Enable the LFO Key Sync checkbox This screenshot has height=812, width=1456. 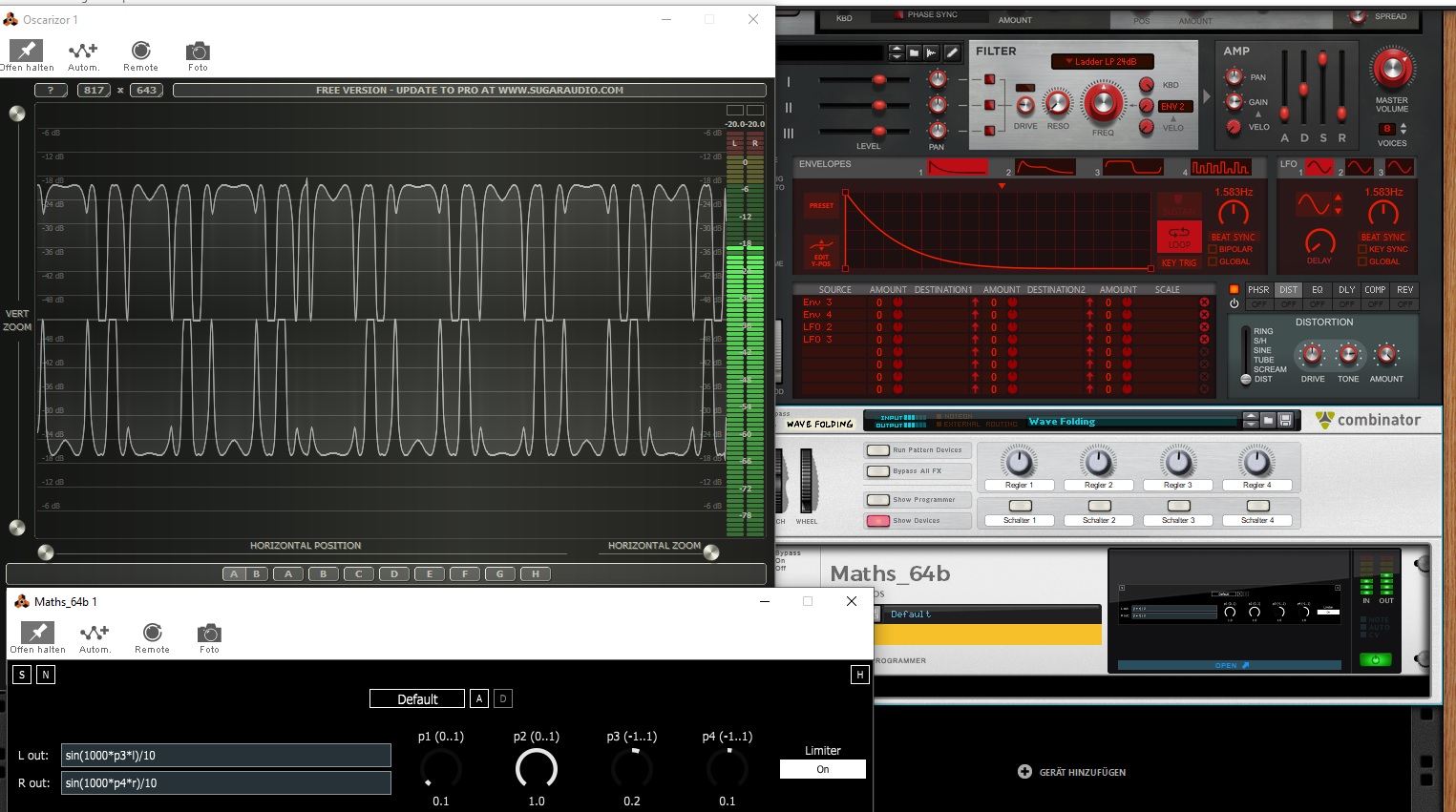(x=1362, y=249)
